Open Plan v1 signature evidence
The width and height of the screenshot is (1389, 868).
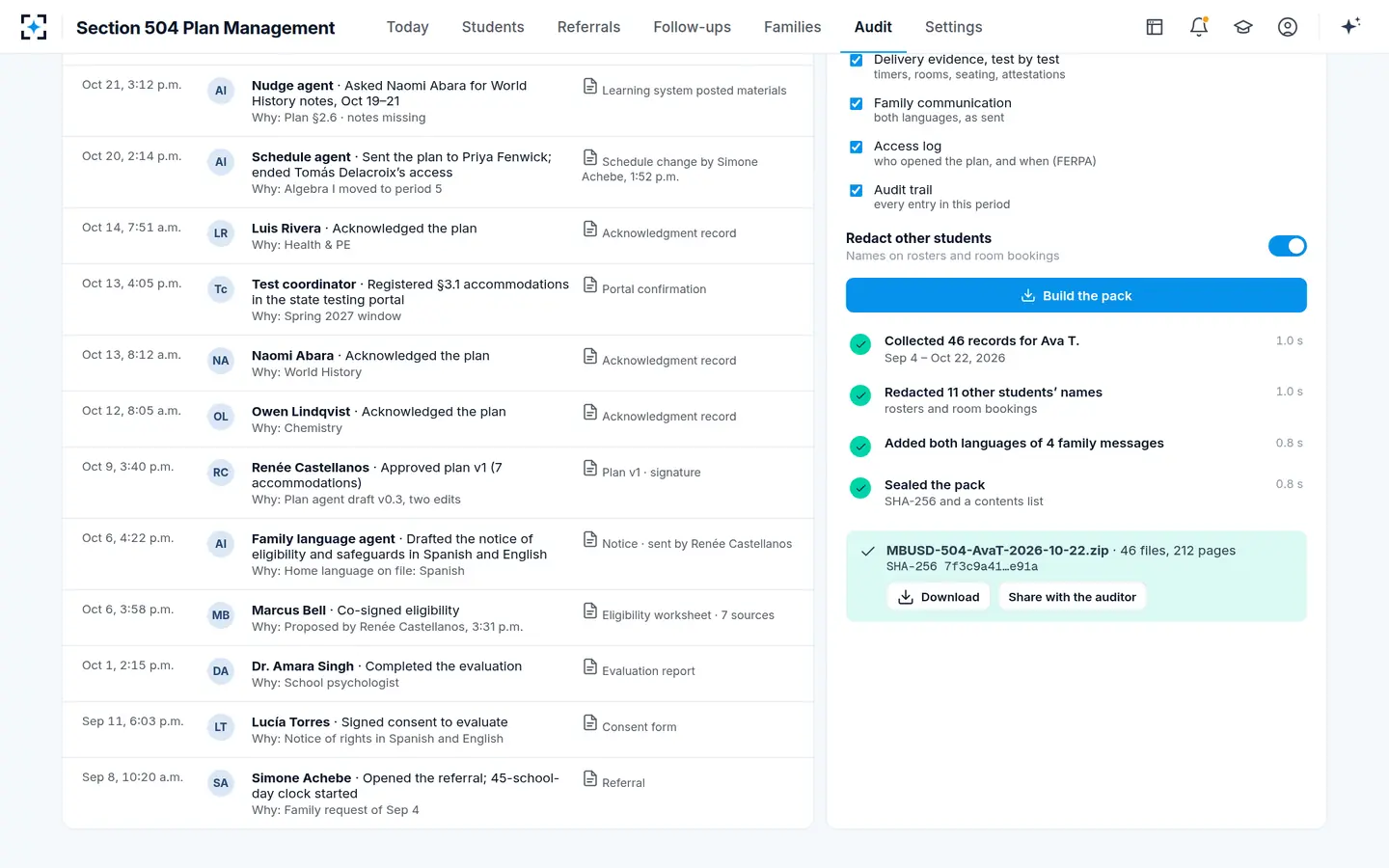tap(641, 472)
